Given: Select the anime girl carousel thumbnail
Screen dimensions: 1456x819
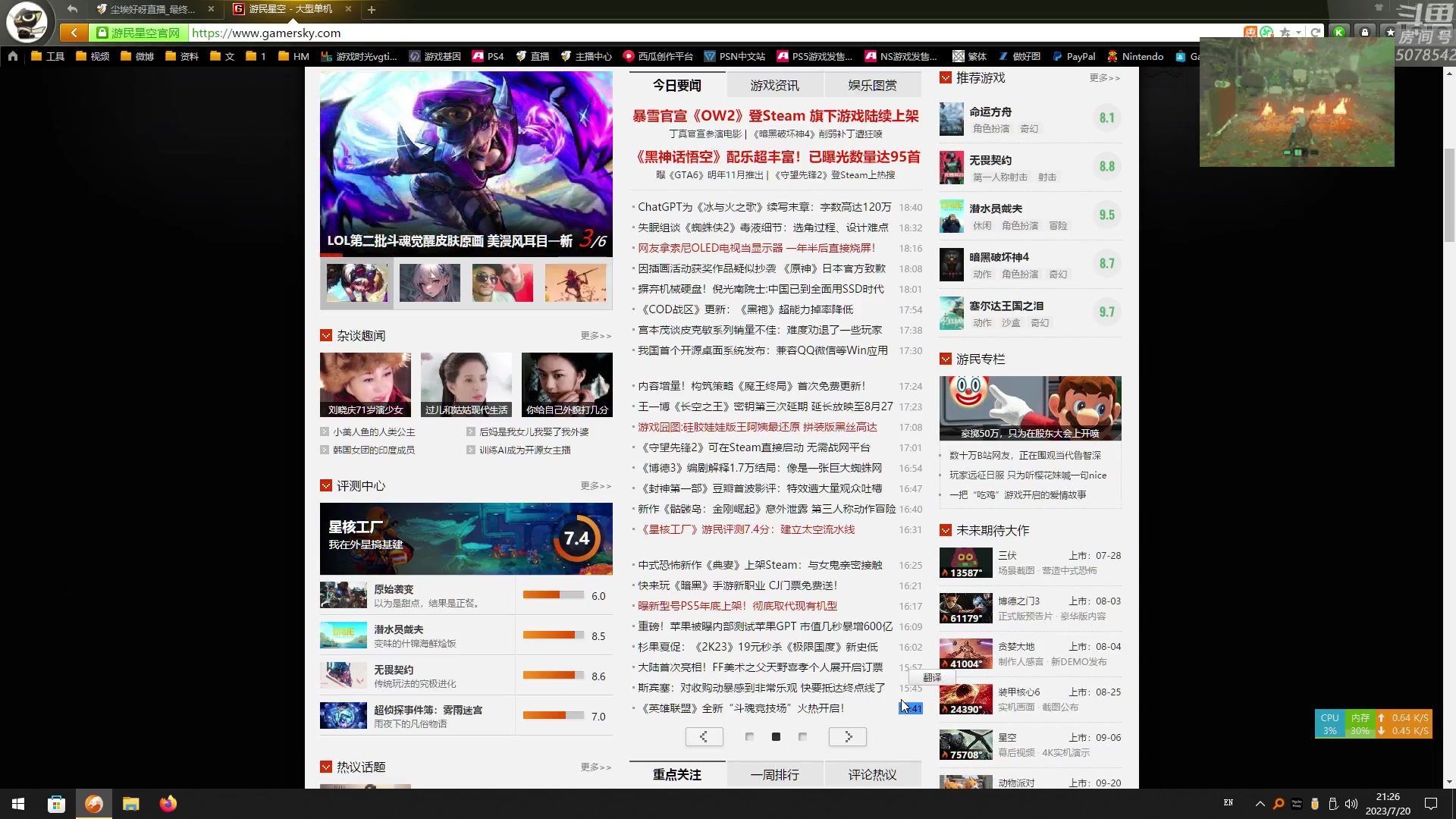Looking at the screenshot, I should (429, 283).
